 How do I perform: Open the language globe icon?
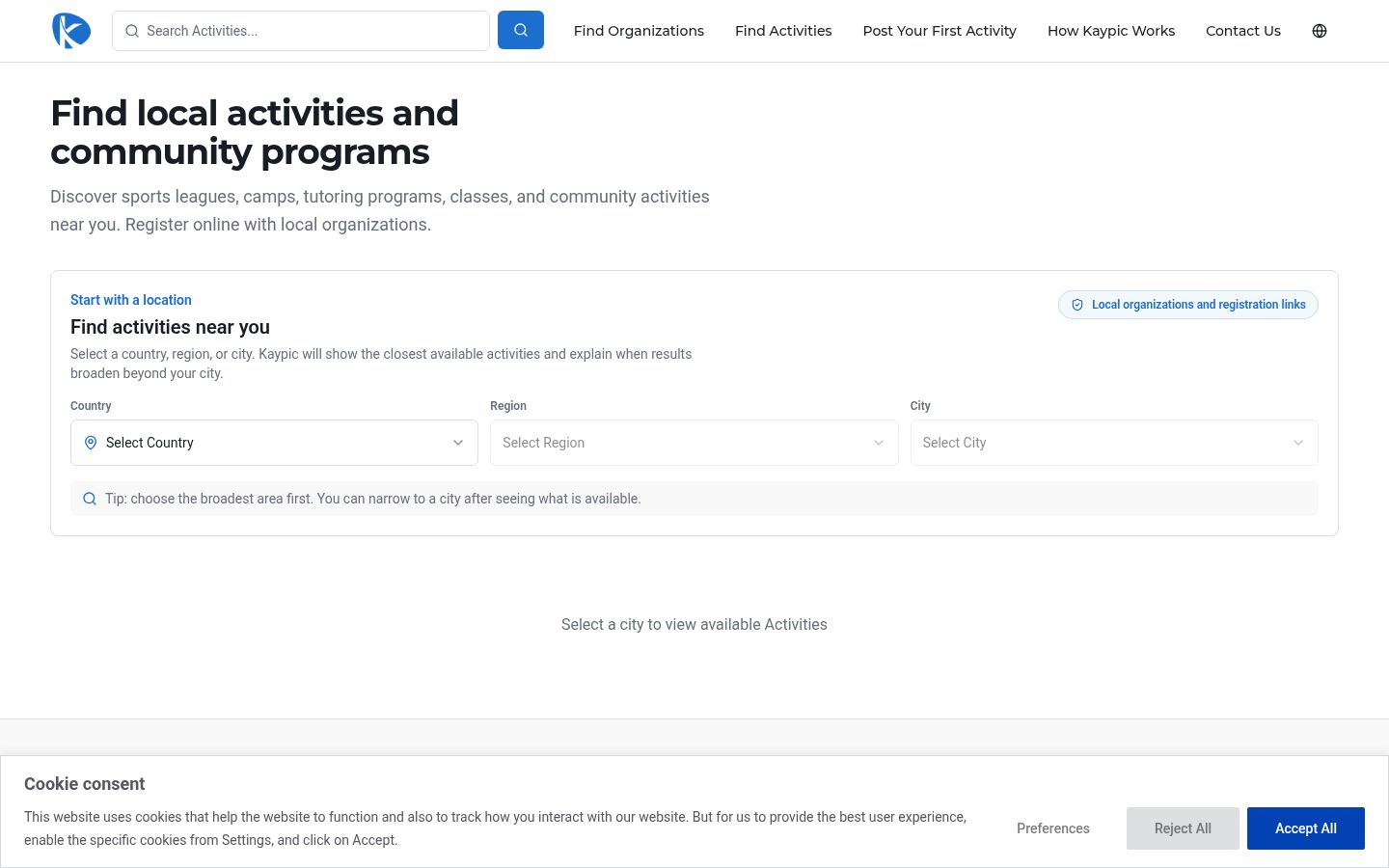point(1320,31)
